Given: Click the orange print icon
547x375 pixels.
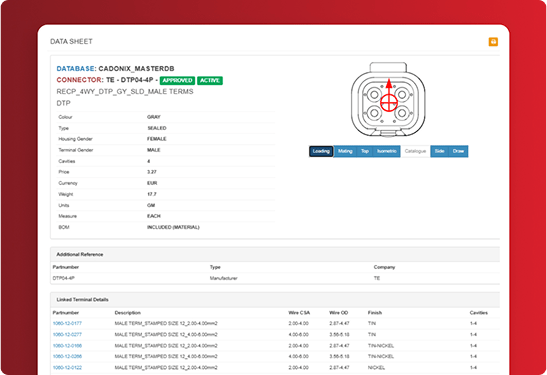Looking at the screenshot, I should (493, 42).
